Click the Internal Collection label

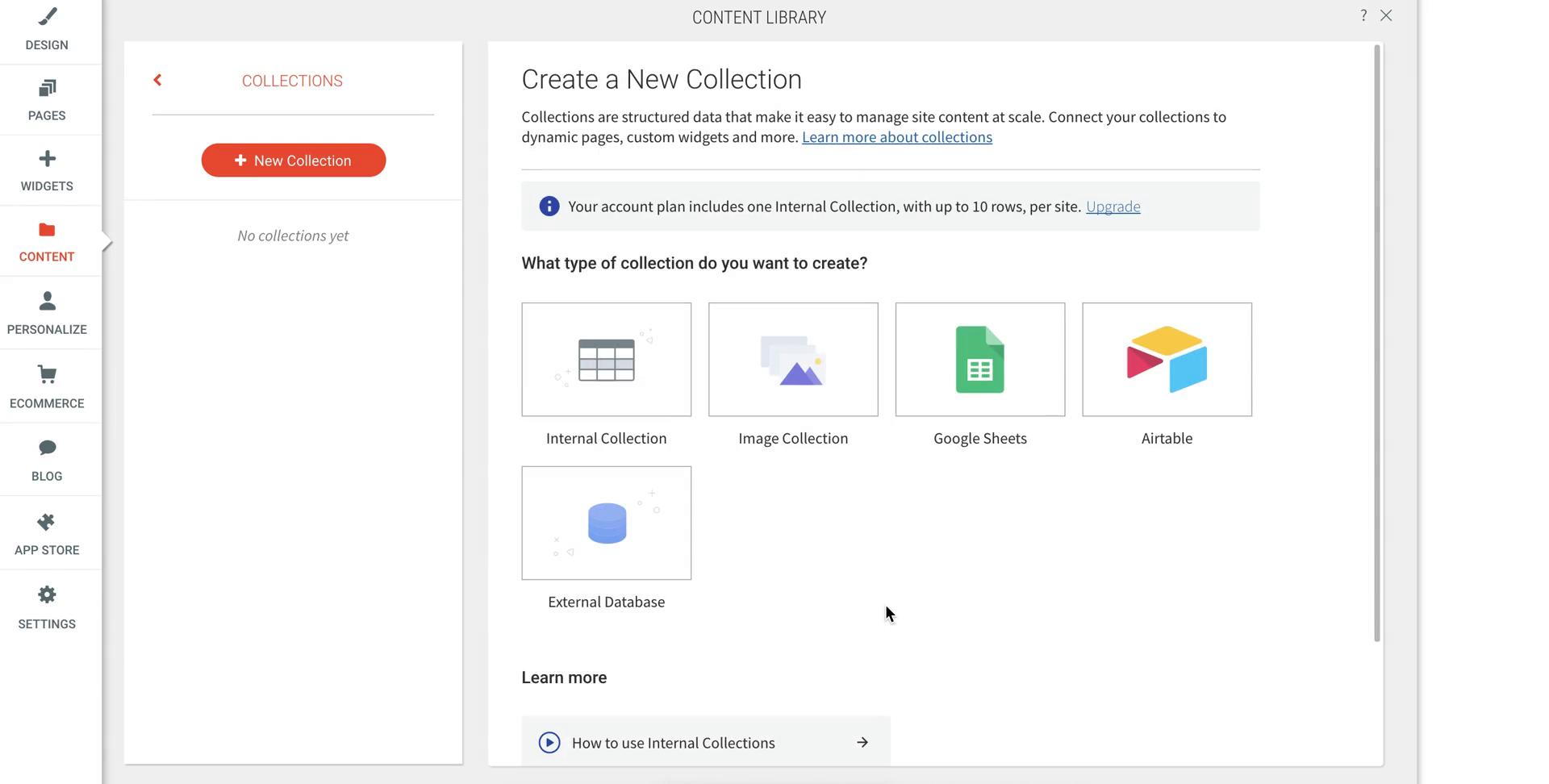coord(607,438)
